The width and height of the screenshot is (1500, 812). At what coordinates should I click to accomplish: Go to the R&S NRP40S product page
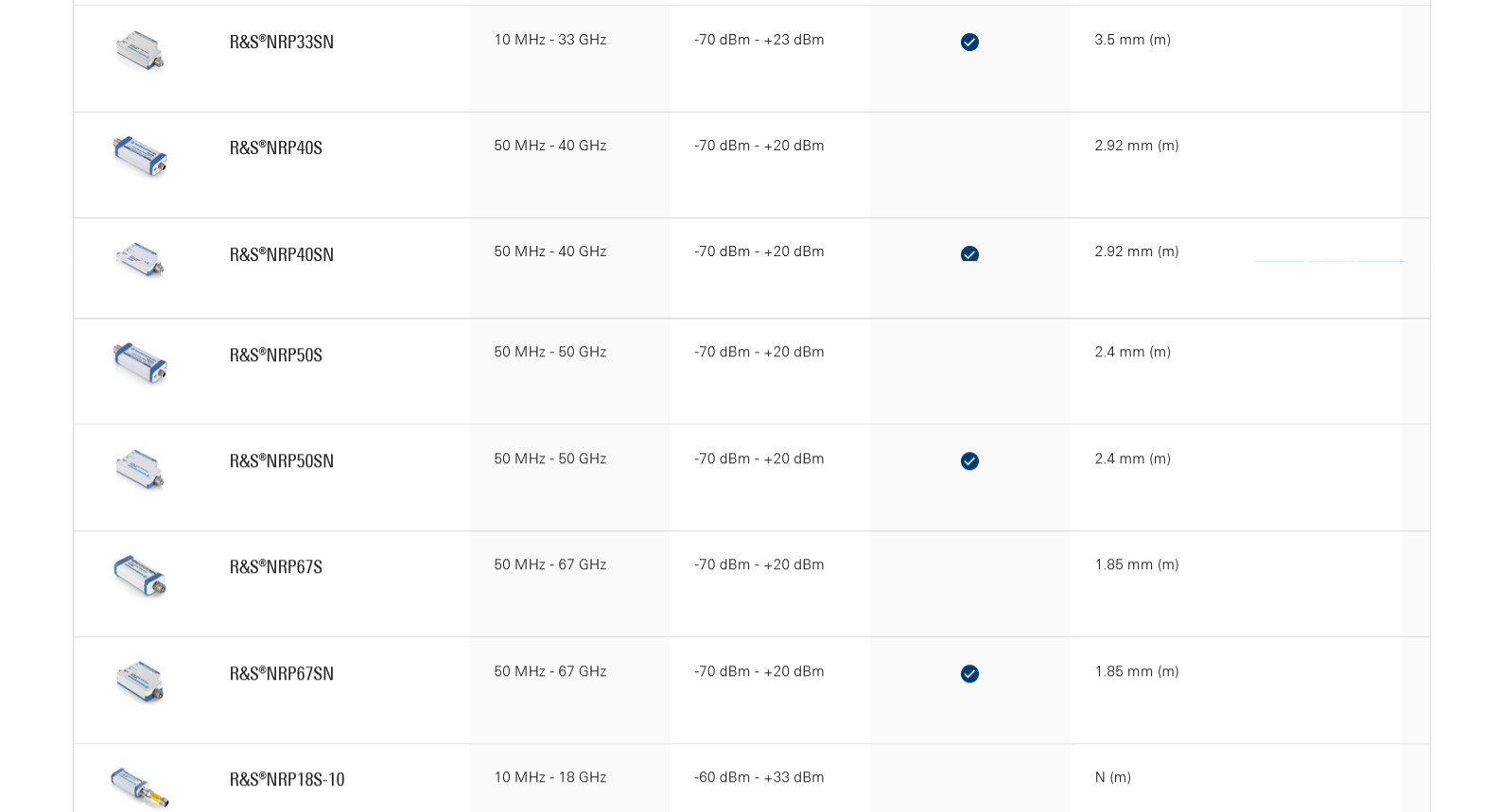click(x=276, y=148)
